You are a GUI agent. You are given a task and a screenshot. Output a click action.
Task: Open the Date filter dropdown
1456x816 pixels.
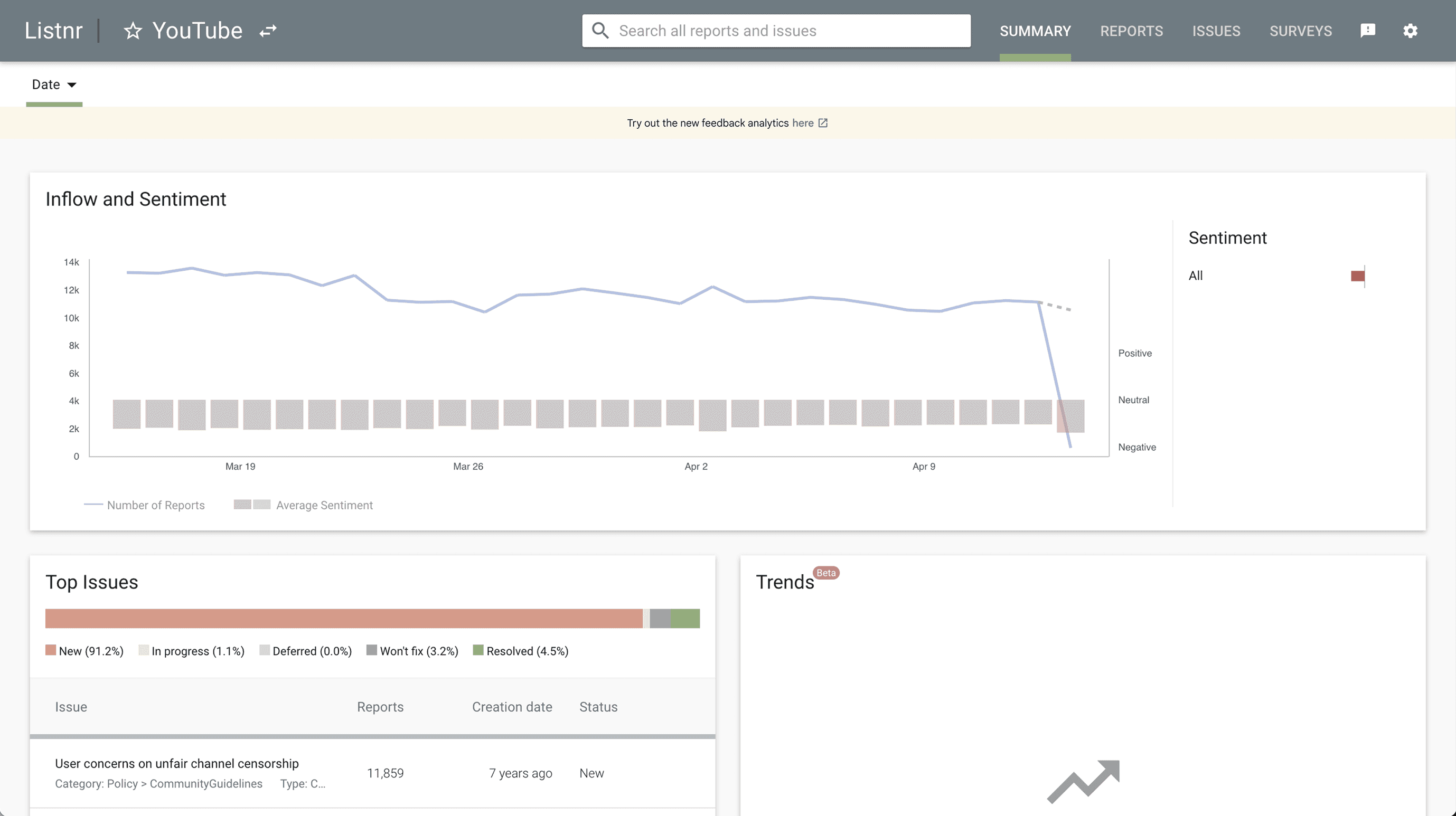[46, 84]
